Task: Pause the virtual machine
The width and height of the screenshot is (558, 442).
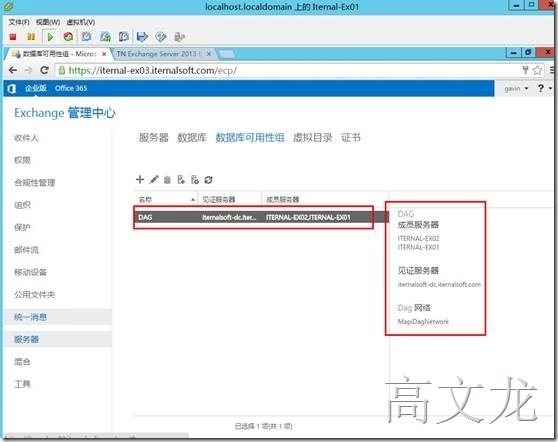Action: pos(31,37)
